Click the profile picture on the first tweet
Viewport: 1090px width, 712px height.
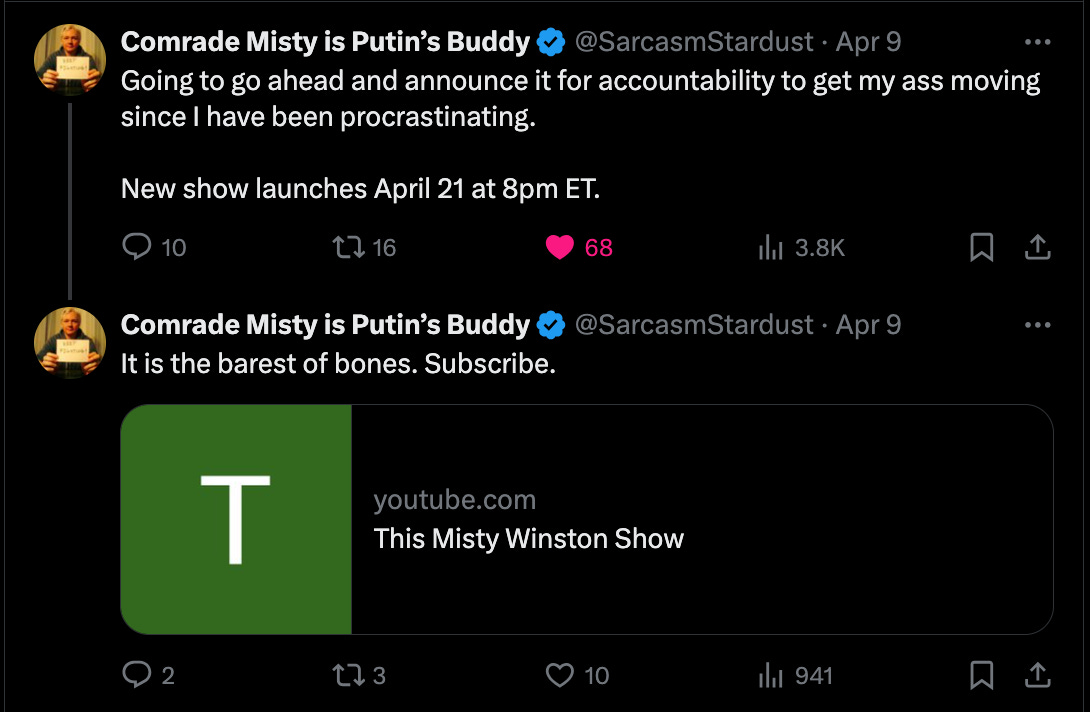pos(69,59)
